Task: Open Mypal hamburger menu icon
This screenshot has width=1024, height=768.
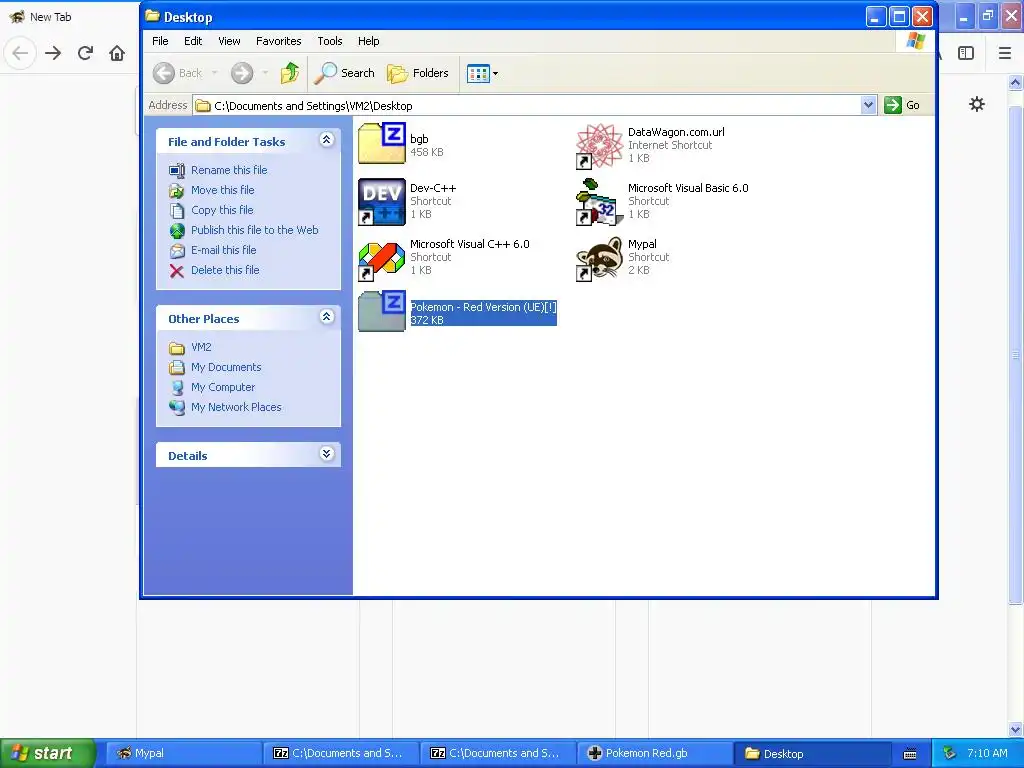Action: (1005, 53)
